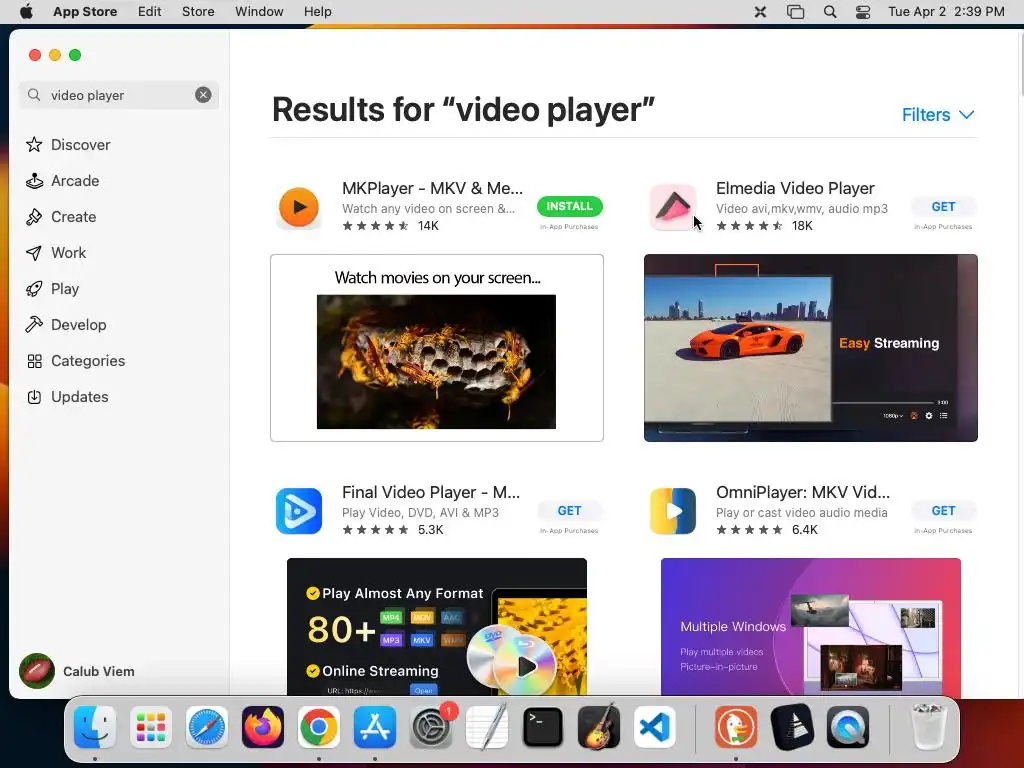Open the Elmedia Video Player title link
The width and height of the screenshot is (1024, 768).
pos(795,188)
